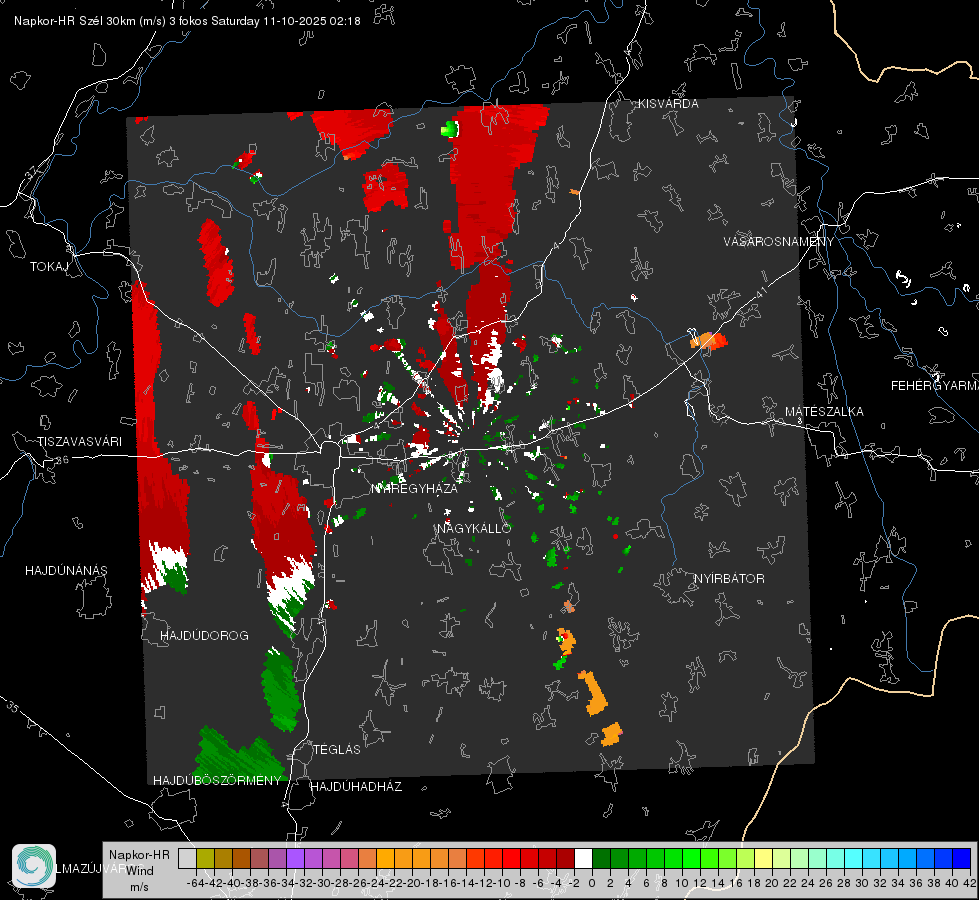Viewport: 979px width, 900px height.
Task: Click the '-64' value on the legend scale
Action: pos(195,883)
